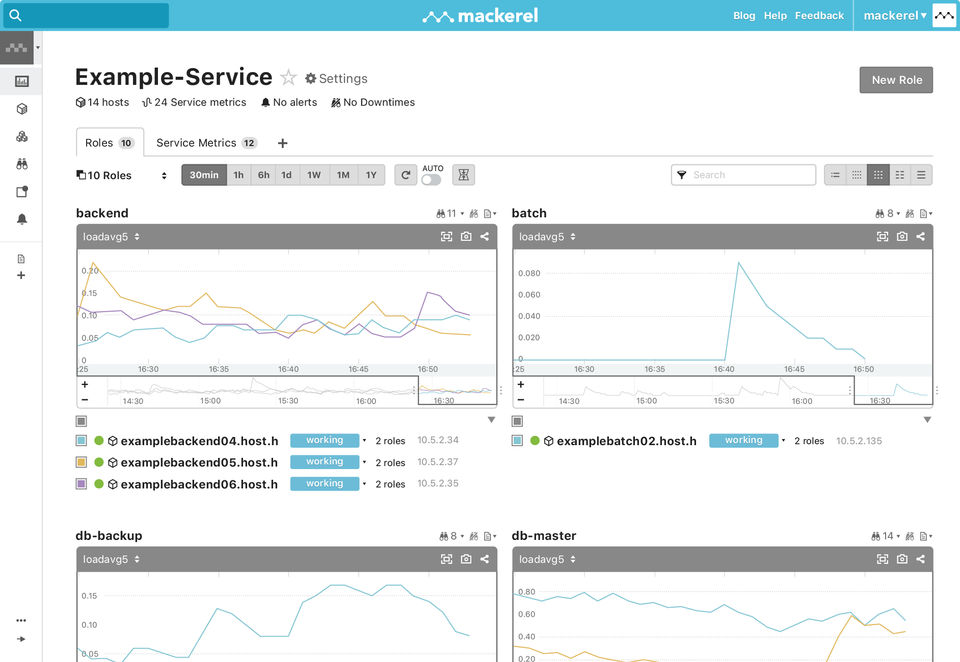Share the batch loadavg5 graph
Image resolution: width=960 pixels, height=662 pixels.
click(x=921, y=237)
